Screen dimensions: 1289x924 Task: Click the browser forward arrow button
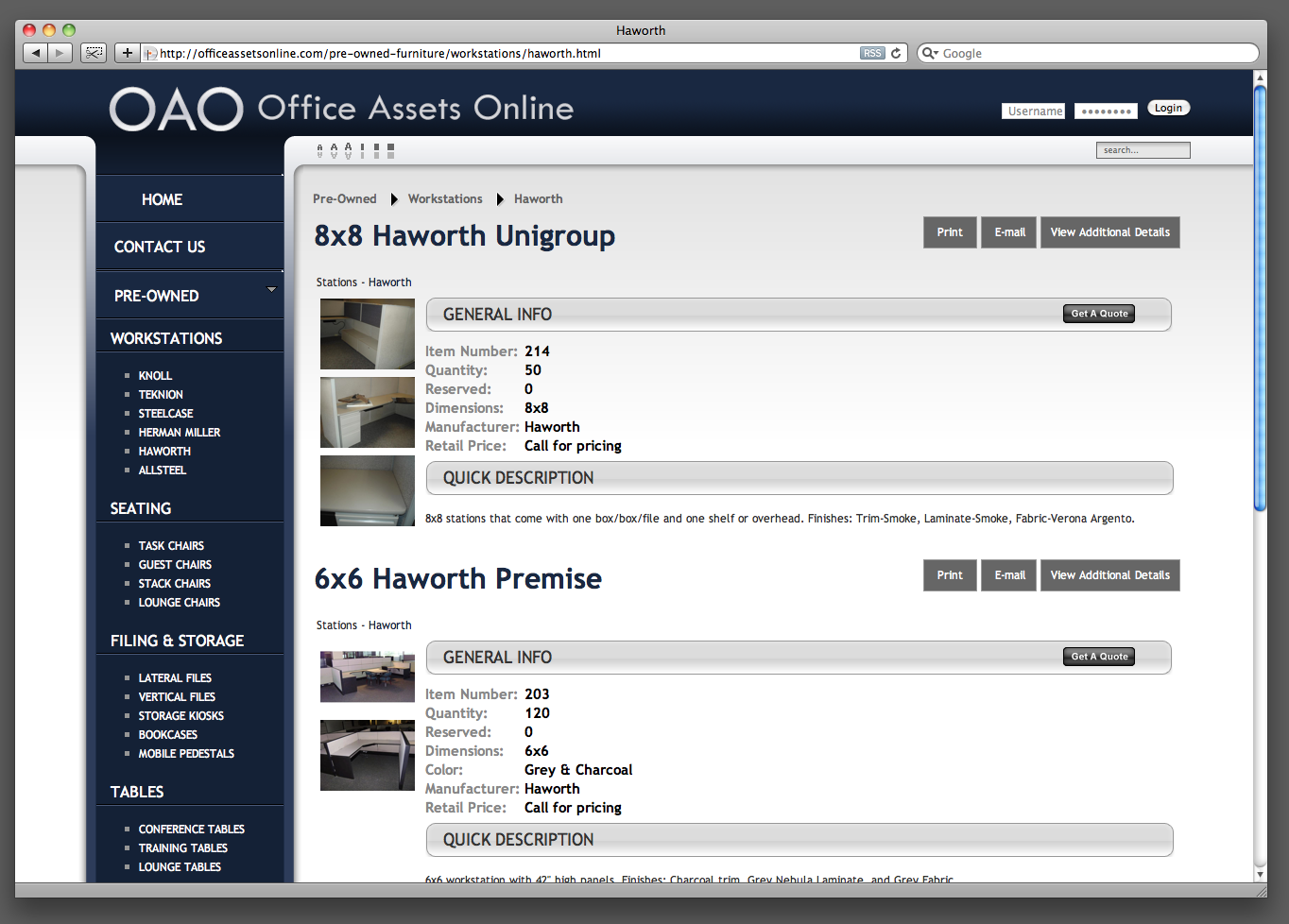60,53
